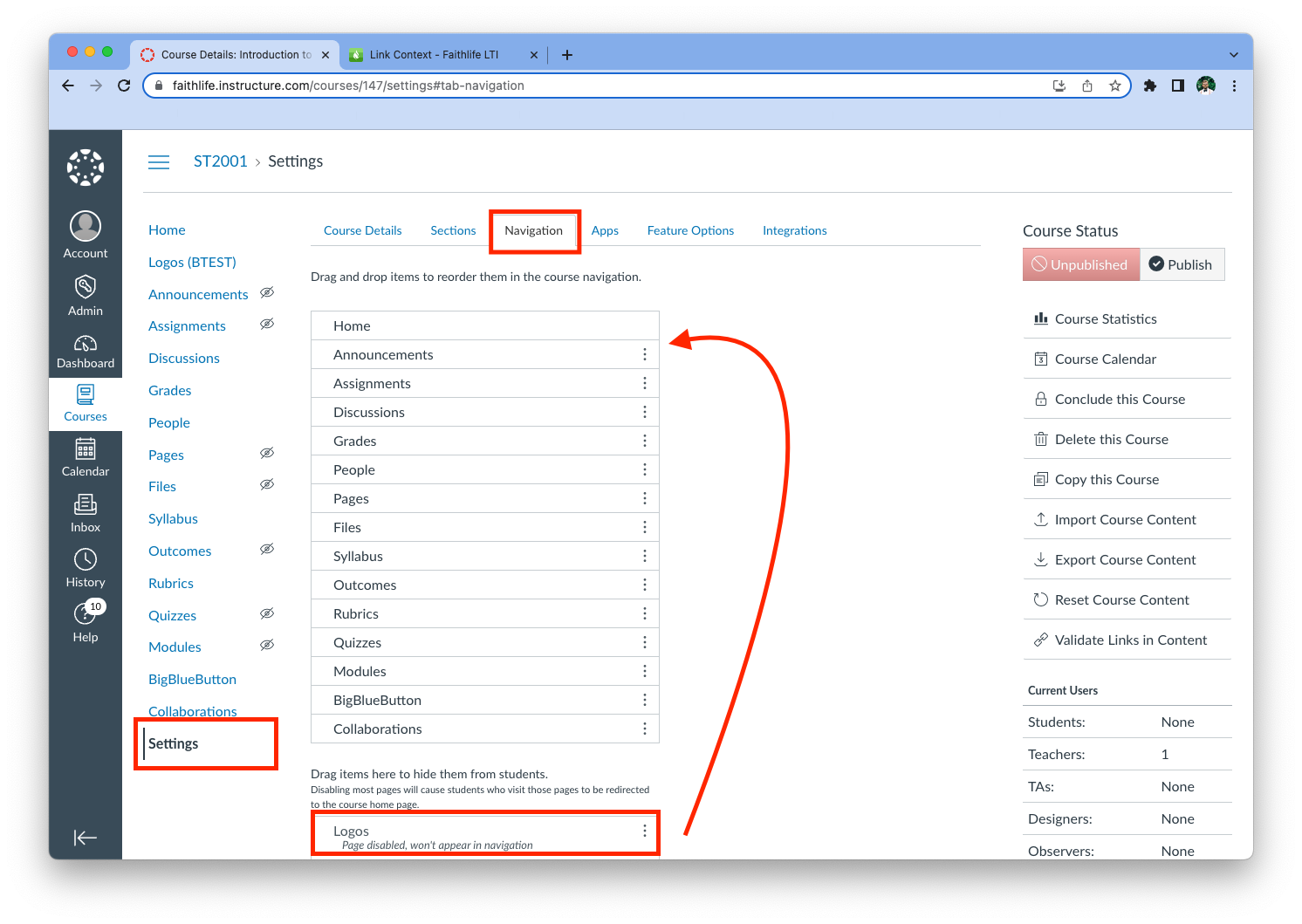Click hidden eye icon next to Announcements
Screen dimensions: 1302x924
pyautogui.click(x=267, y=292)
